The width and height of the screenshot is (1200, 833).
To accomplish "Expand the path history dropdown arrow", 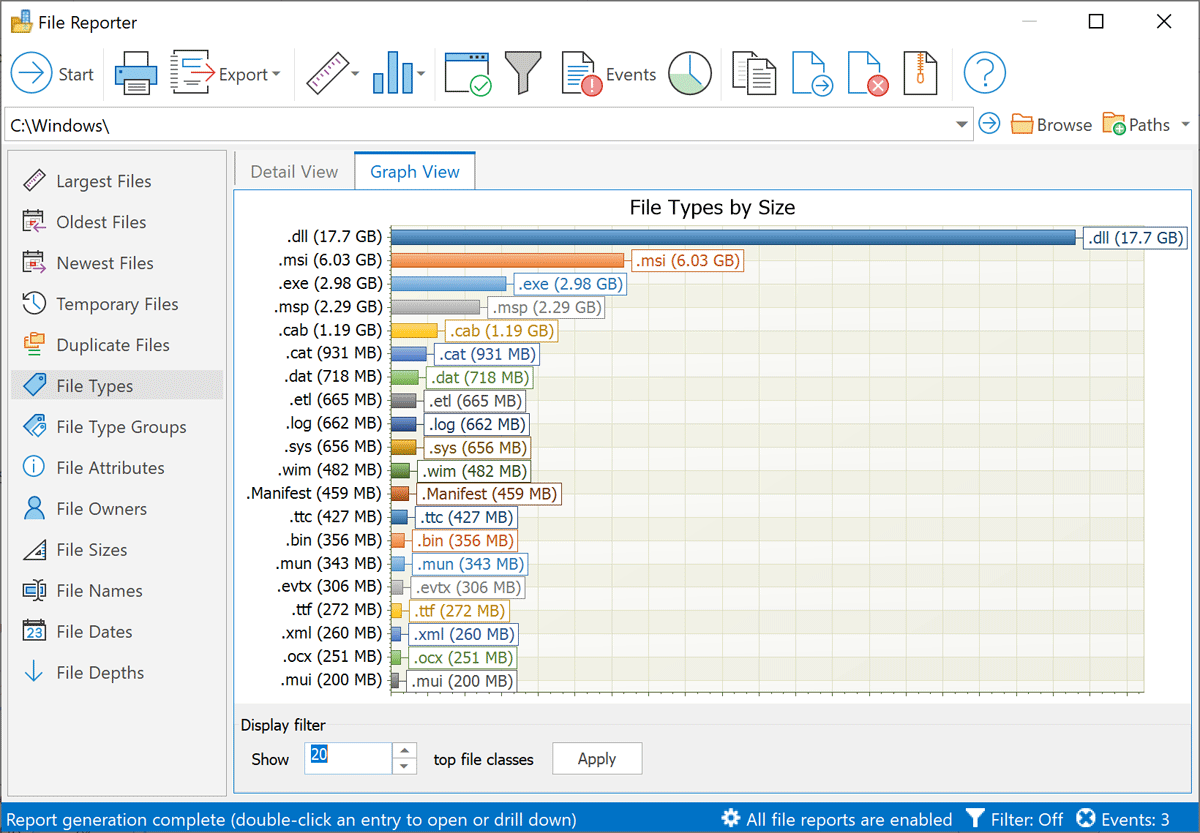I will [x=962, y=125].
